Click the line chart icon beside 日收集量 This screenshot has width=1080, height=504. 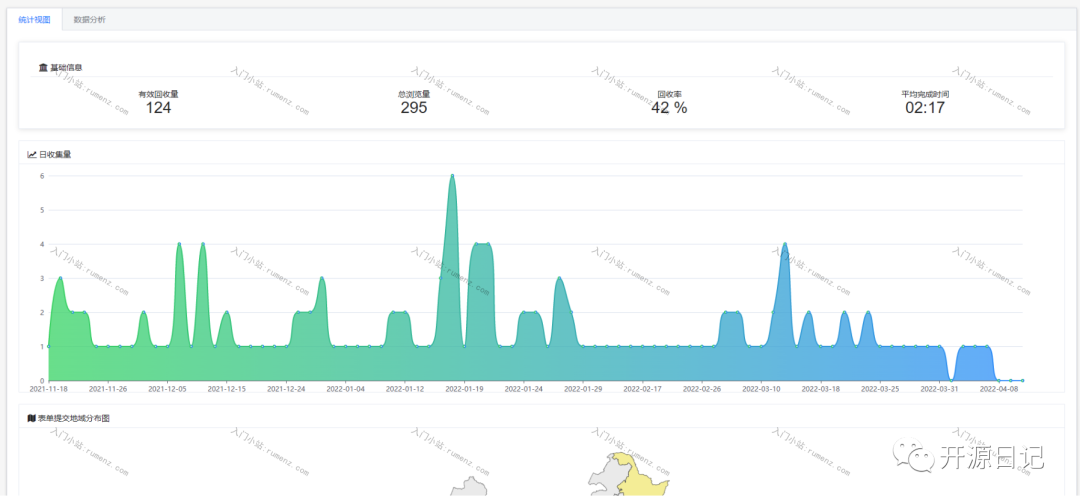coord(32,155)
